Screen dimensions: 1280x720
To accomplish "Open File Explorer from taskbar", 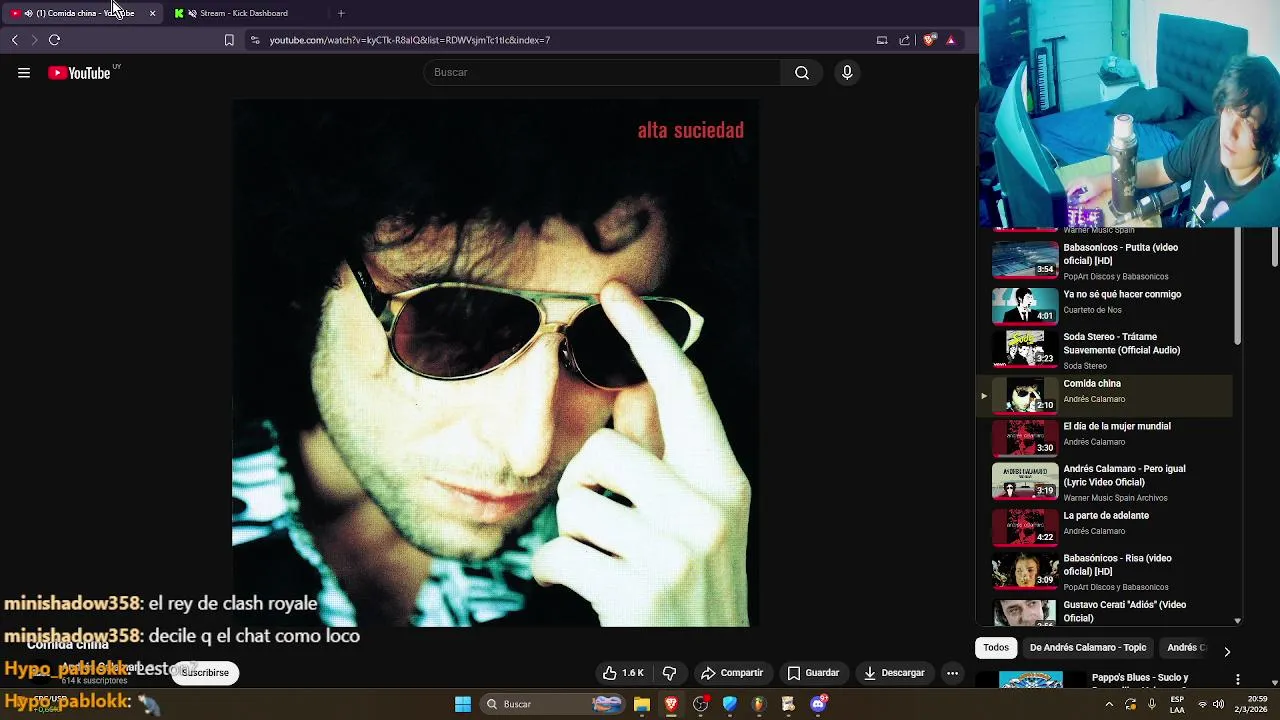I will point(642,704).
